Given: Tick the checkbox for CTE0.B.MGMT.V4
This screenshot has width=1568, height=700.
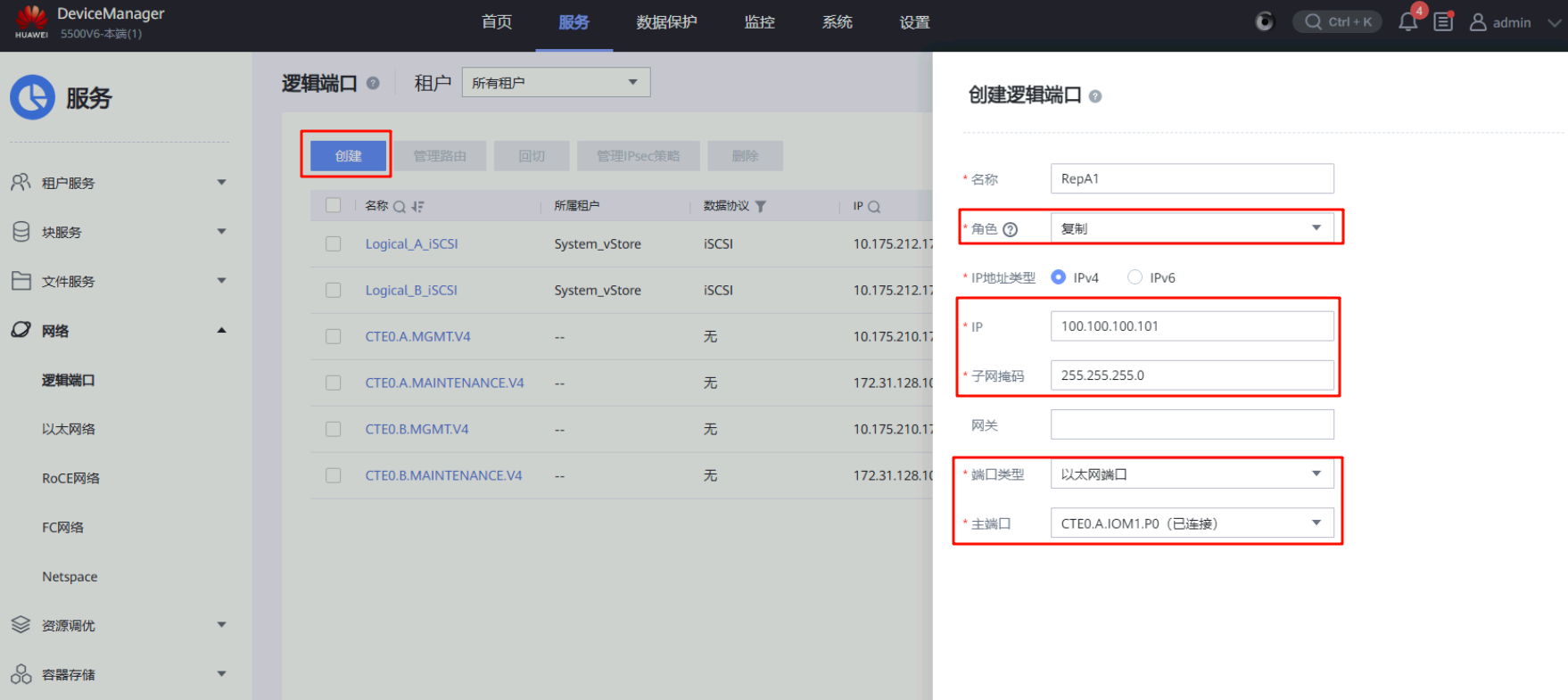Looking at the screenshot, I should click(x=334, y=429).
